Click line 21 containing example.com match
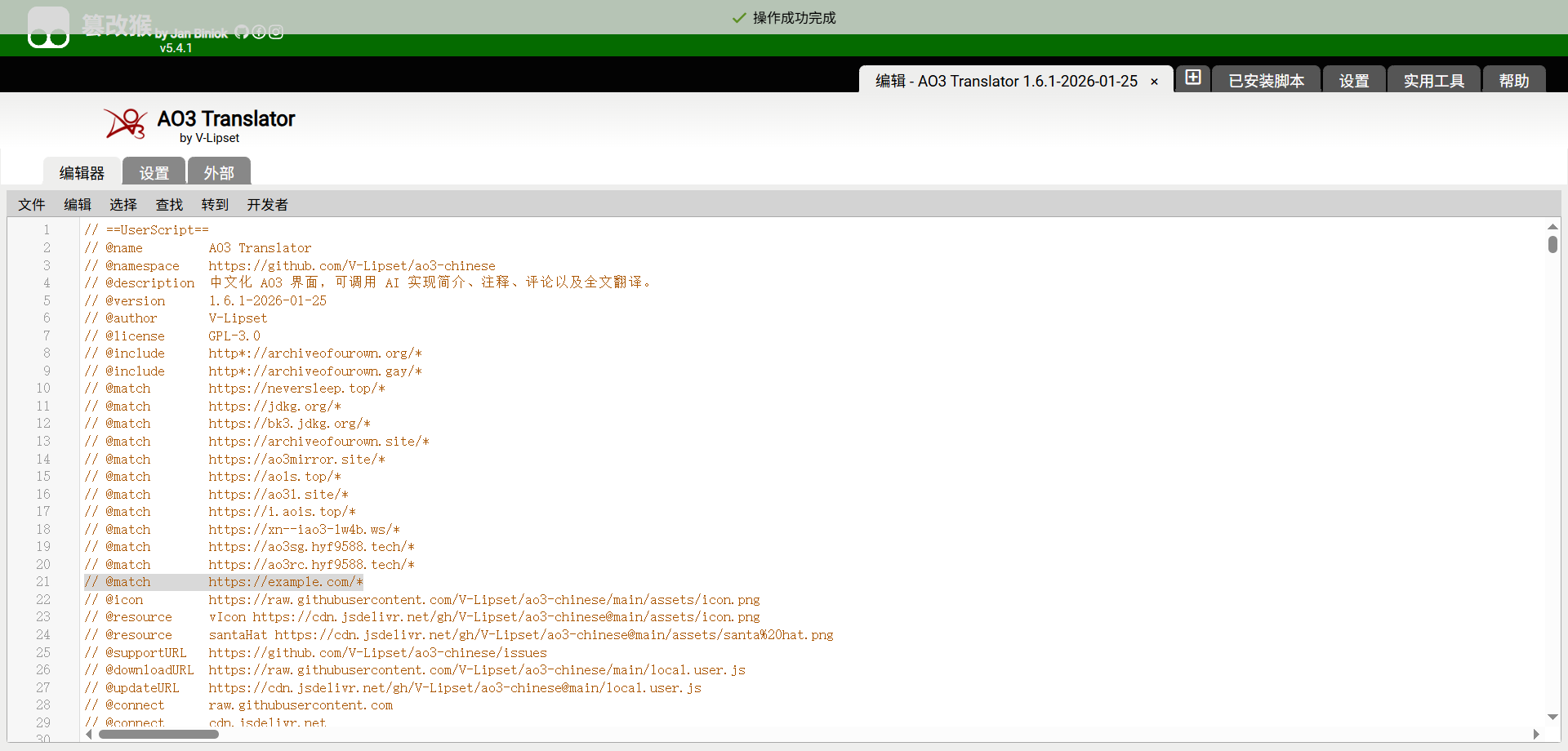This screenshot has width=1568, height=751. pyautogui.click(x=286, y=582)
